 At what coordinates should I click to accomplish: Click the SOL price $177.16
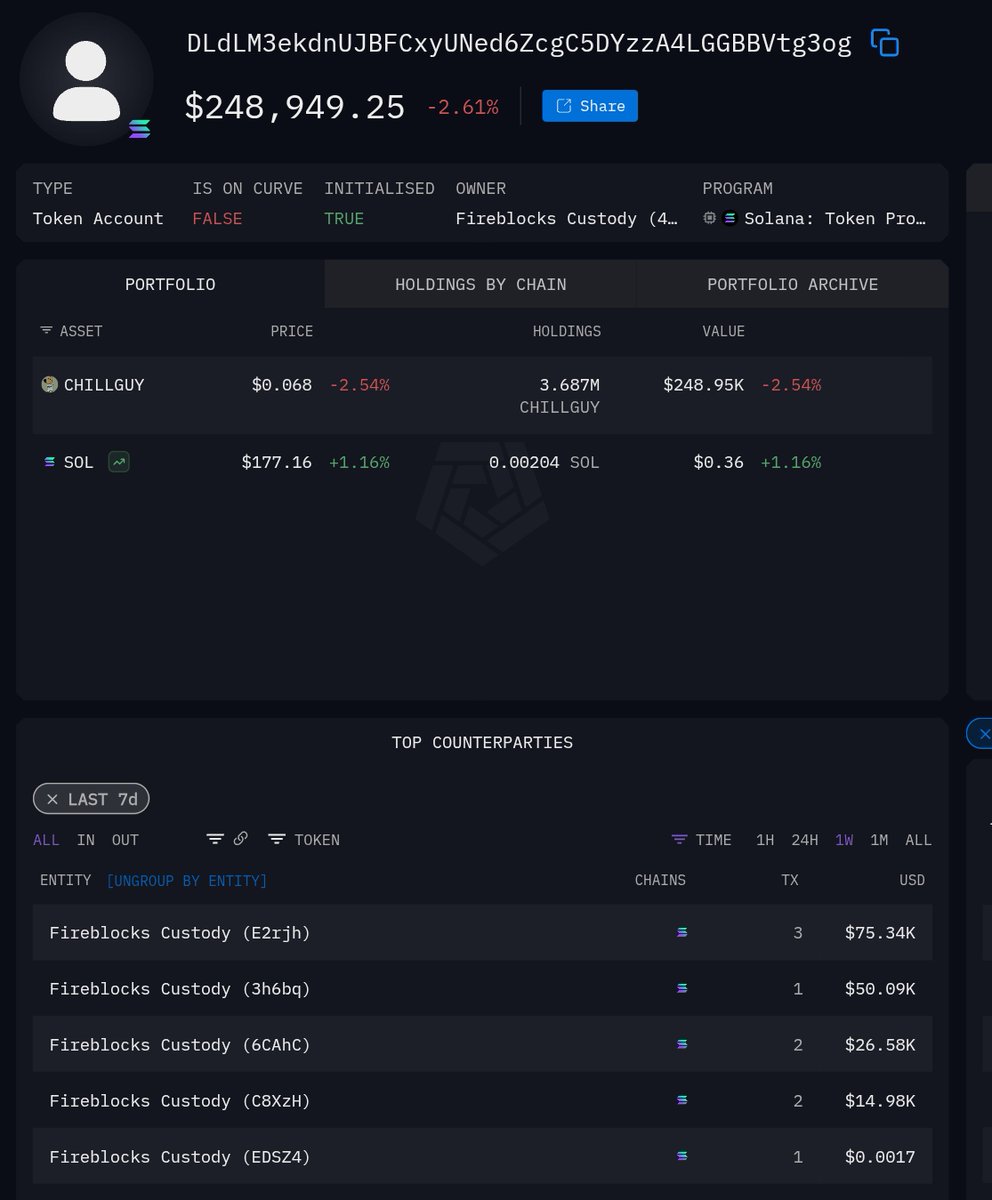pyautogui.click(x=276, y=462)
